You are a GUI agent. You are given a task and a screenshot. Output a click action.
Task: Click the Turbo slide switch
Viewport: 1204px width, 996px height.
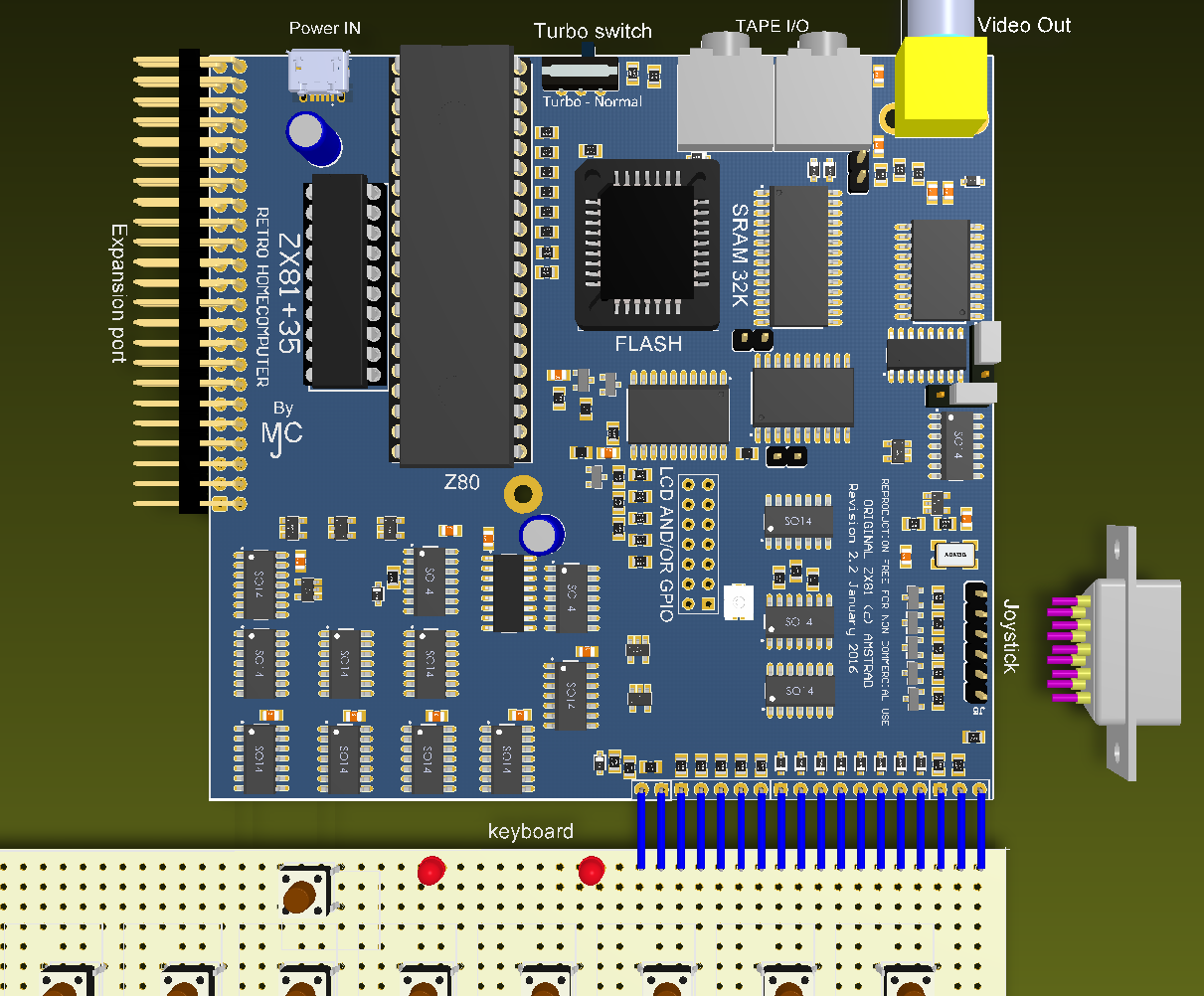pyautogui.click(x=580, y=73)
